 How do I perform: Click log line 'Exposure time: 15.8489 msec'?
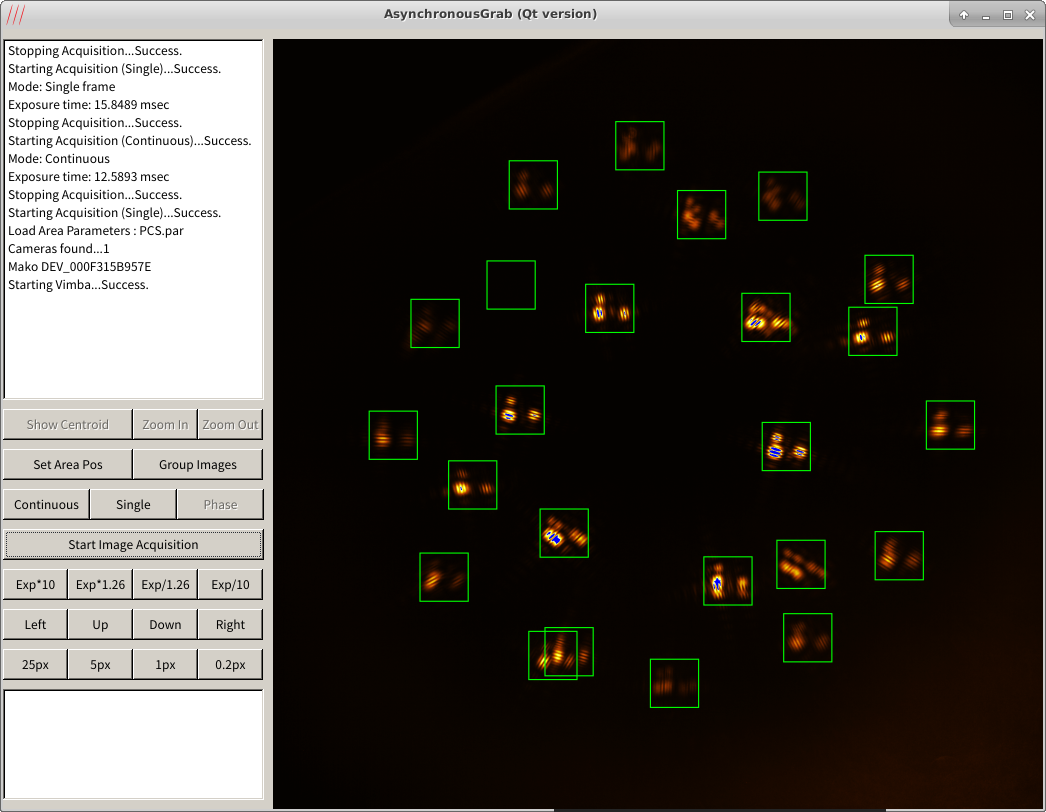(88, 105)
